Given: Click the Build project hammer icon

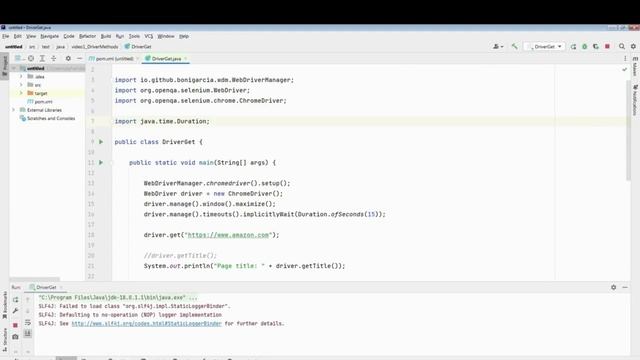Looking at the screenshot, I should [x=515, y=47].
